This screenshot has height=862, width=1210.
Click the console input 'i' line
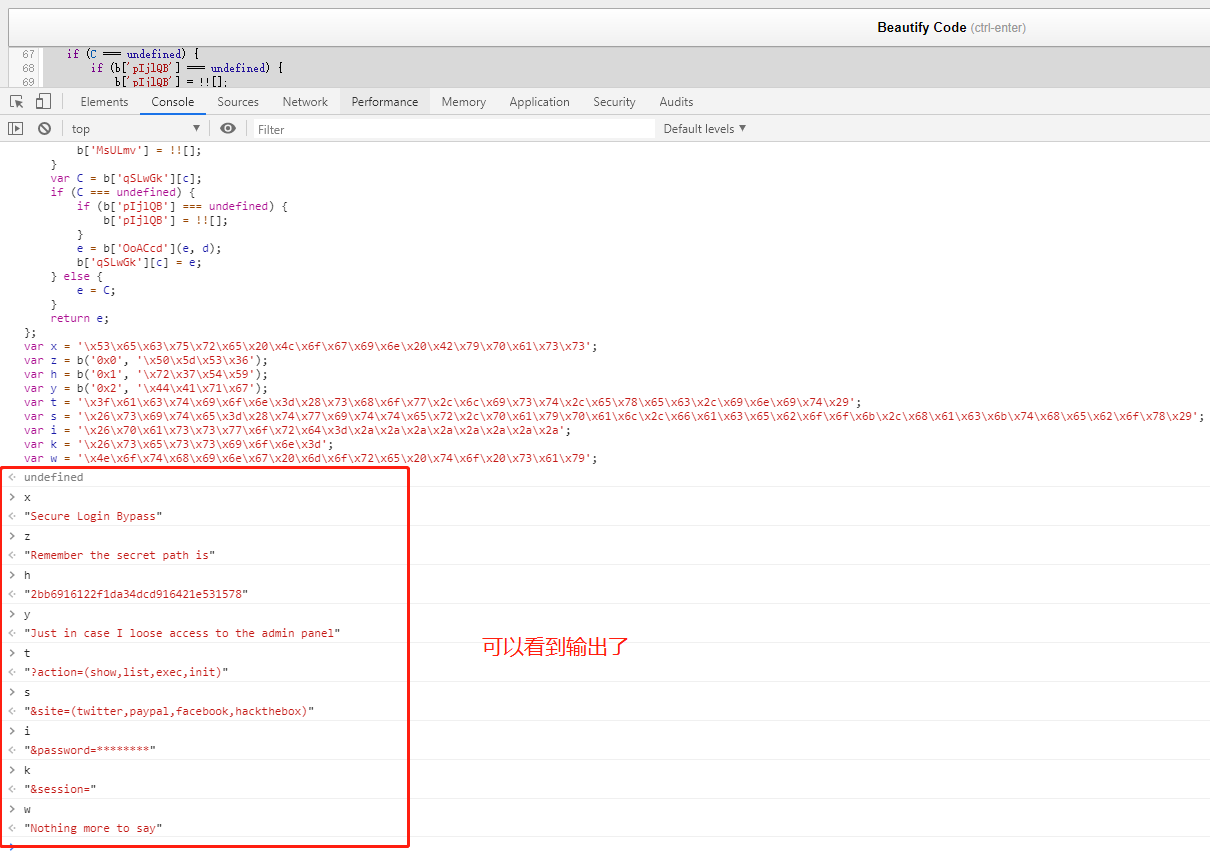(x=27, y=731)
